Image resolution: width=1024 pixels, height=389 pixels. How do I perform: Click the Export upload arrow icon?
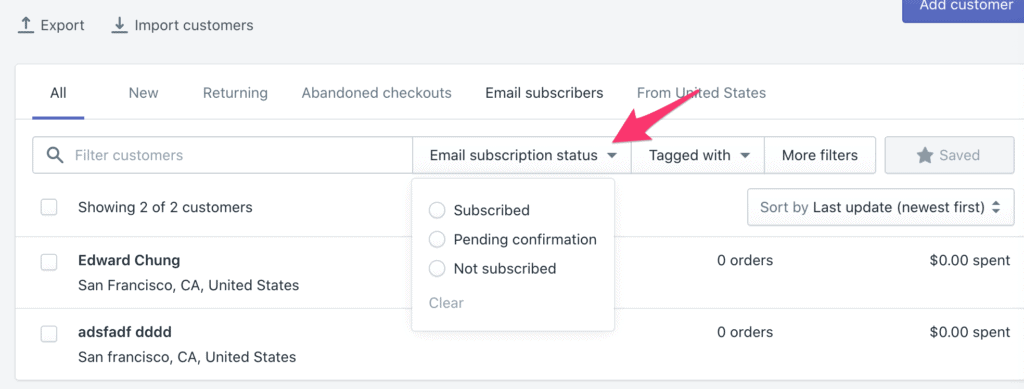pyautogui.click(x=25, y=25)
